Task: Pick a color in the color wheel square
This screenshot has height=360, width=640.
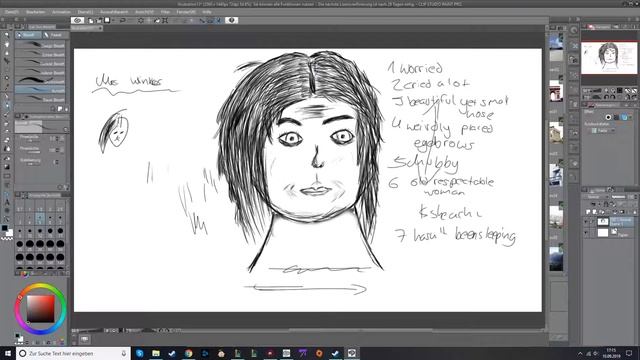Action: (x=41, y=309)
